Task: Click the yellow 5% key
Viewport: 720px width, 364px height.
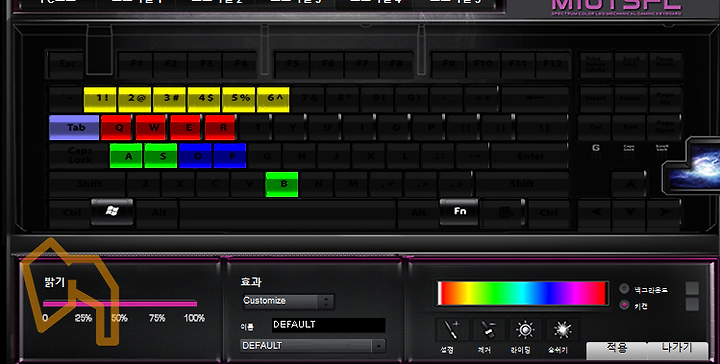Action: click(x=238, y=99)
